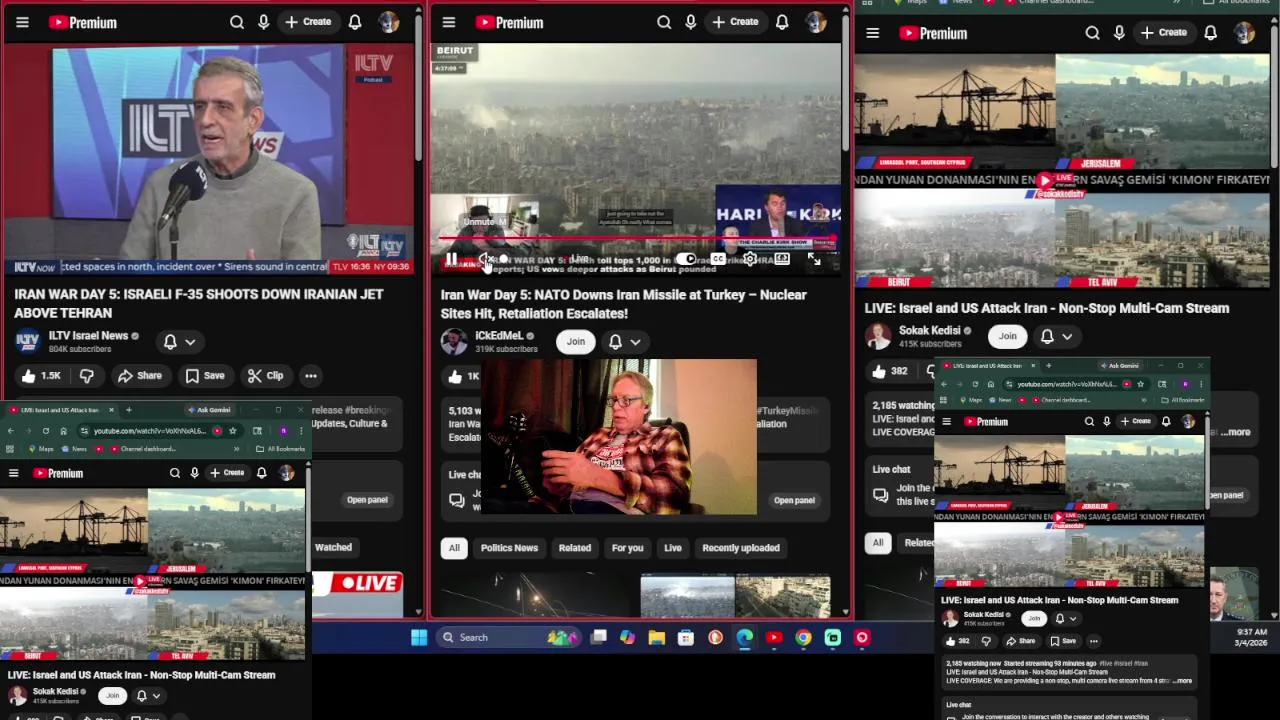The width and height of the screenshot is (1280, 720).
Task: Open the guide menu in iCkEdMeL window
Action: click(449, 22)
